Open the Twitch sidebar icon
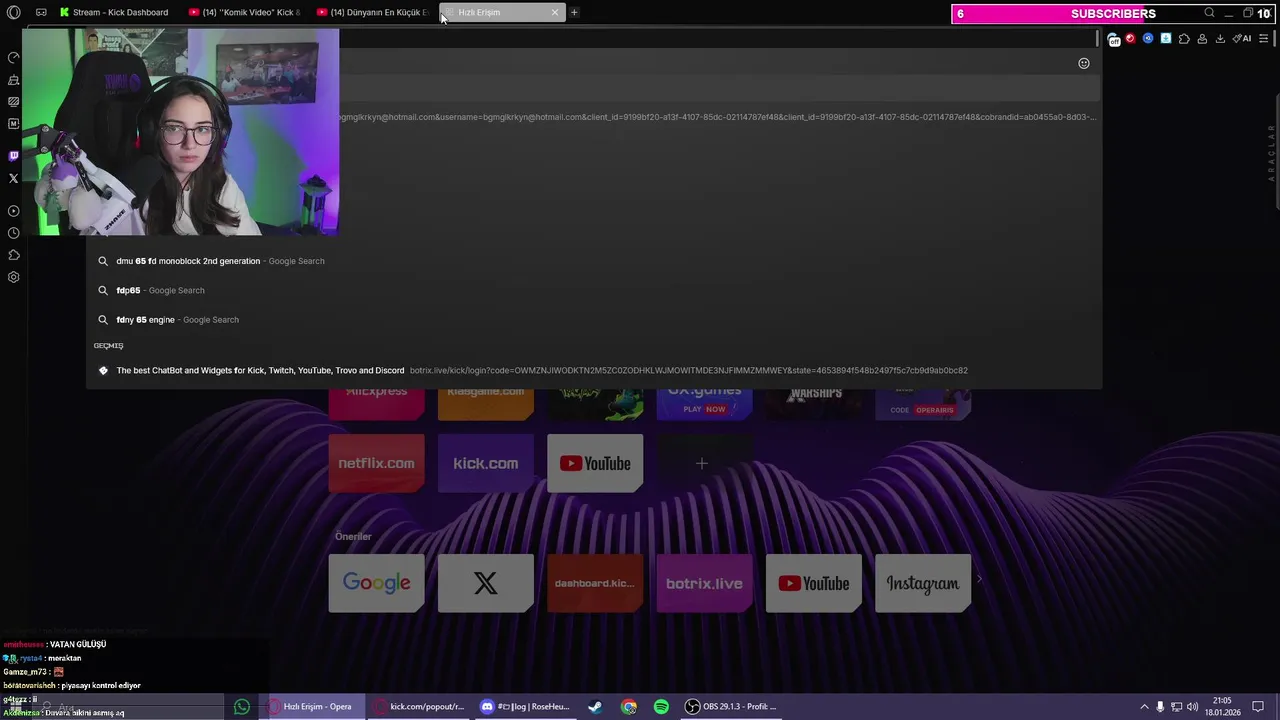Viewport: 1280px width, 720px height. pos(13,156)
